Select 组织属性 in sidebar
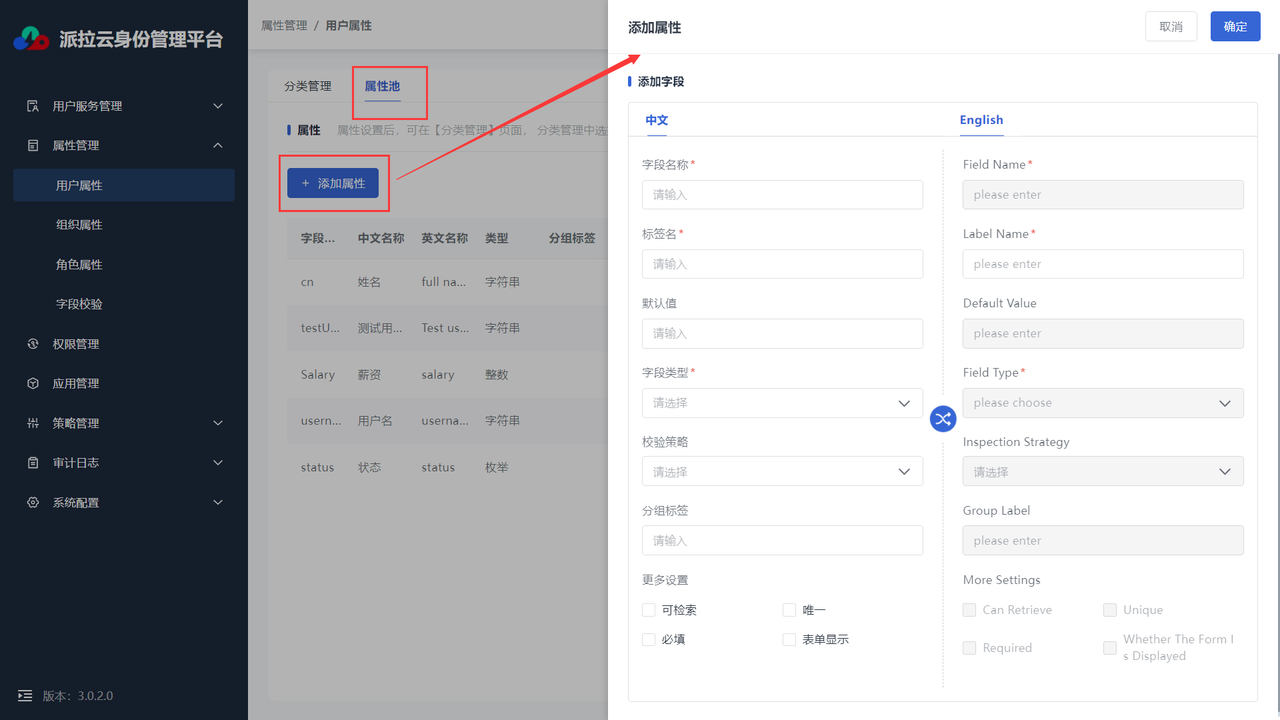This screenshot has height=720, width=1280. click(79, 225)
